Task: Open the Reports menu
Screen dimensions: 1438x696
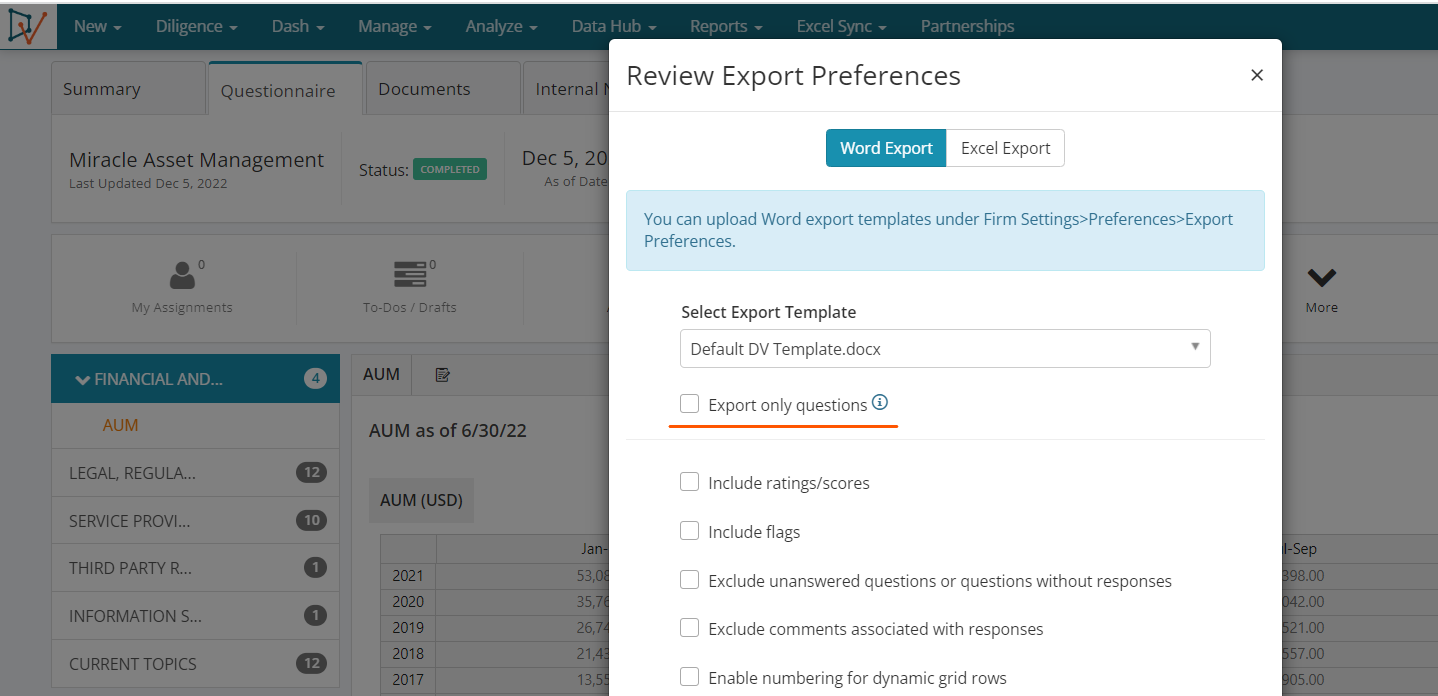Action: [x=726, y=26]
